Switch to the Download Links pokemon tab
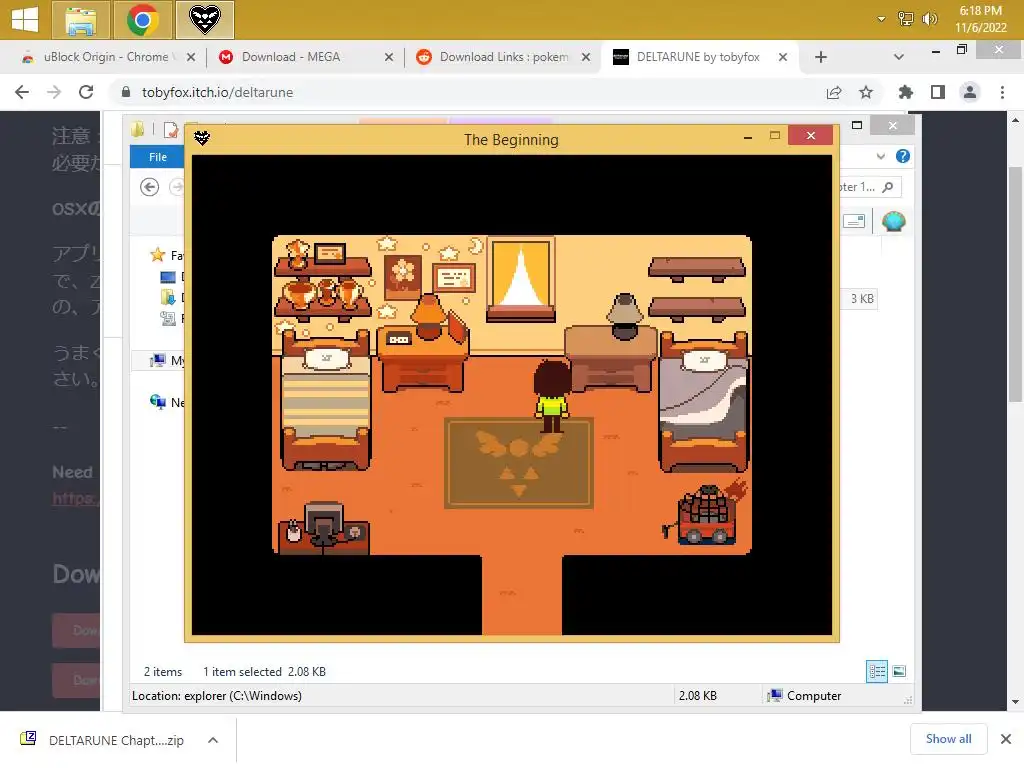 coord(504,57)
